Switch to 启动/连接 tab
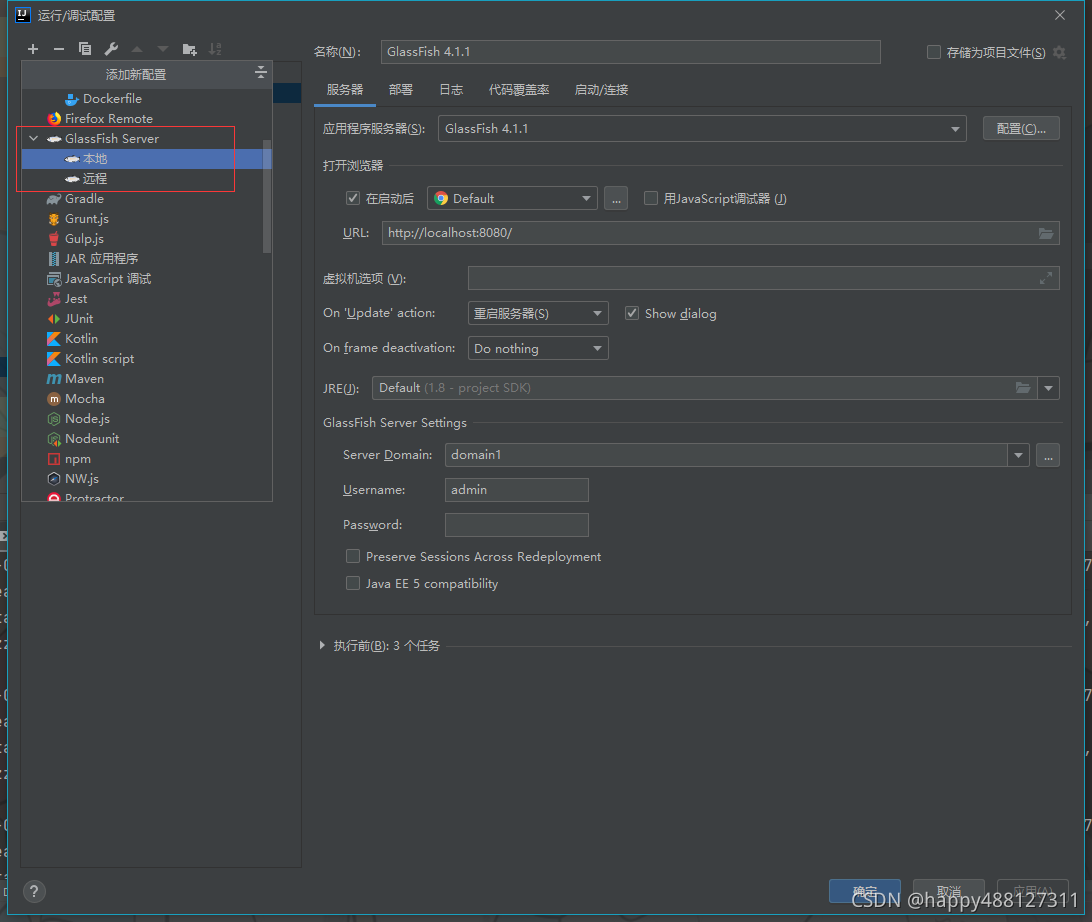This screenshot has width=1092, height=922. (601, 90)
